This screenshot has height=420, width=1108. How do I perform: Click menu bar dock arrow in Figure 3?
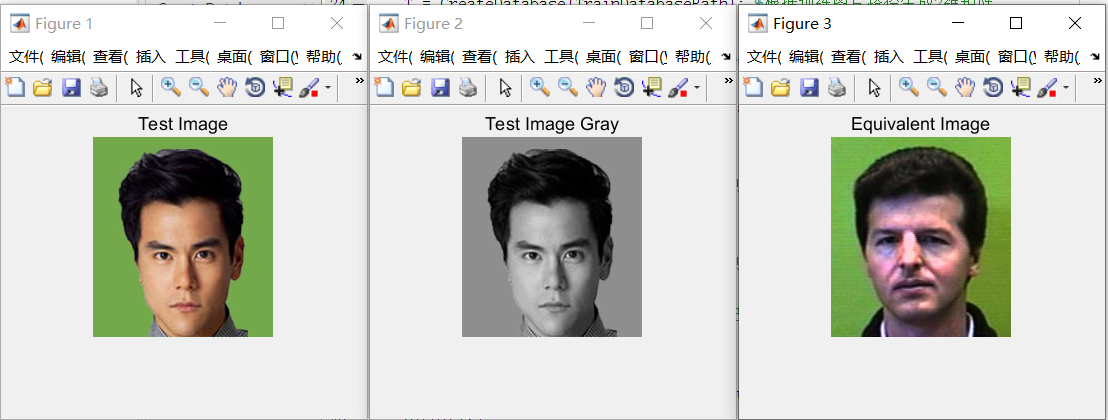[1095, 57]
